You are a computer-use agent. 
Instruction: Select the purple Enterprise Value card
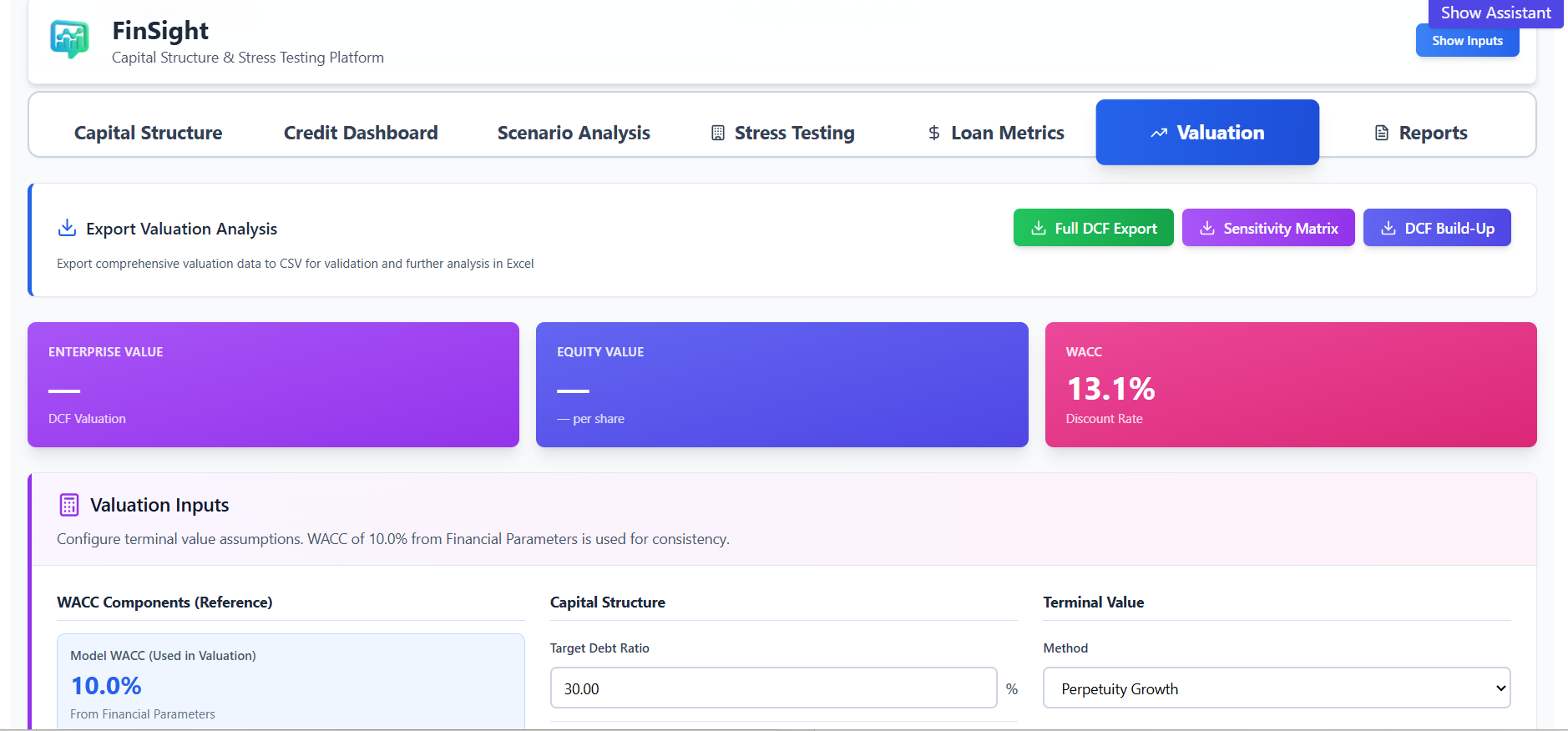(273, 385)
